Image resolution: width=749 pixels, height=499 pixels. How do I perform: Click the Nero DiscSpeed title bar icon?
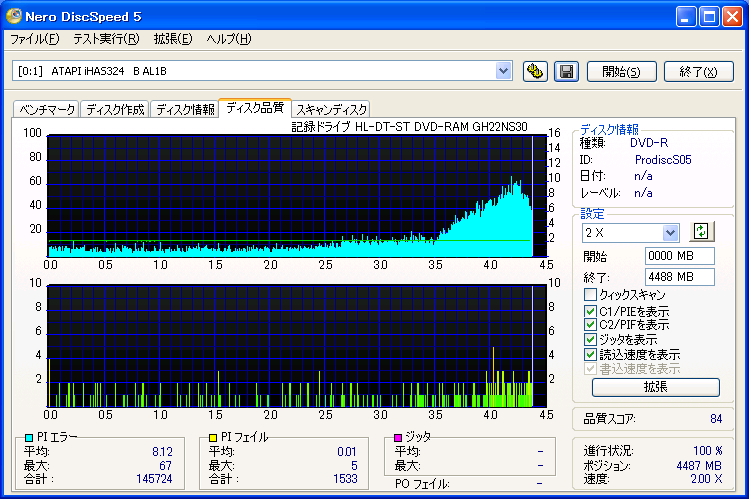coord(14,16)
